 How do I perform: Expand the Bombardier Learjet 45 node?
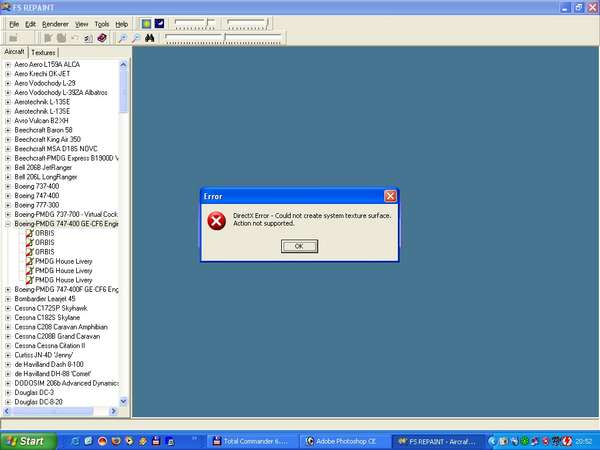pyautogui.click(x=8, y=299)
